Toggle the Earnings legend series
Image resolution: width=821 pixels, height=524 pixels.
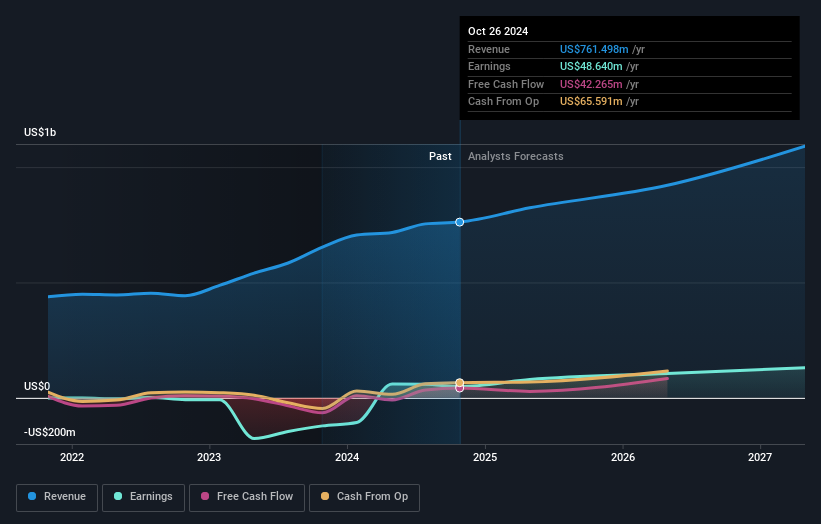(143, 497)
